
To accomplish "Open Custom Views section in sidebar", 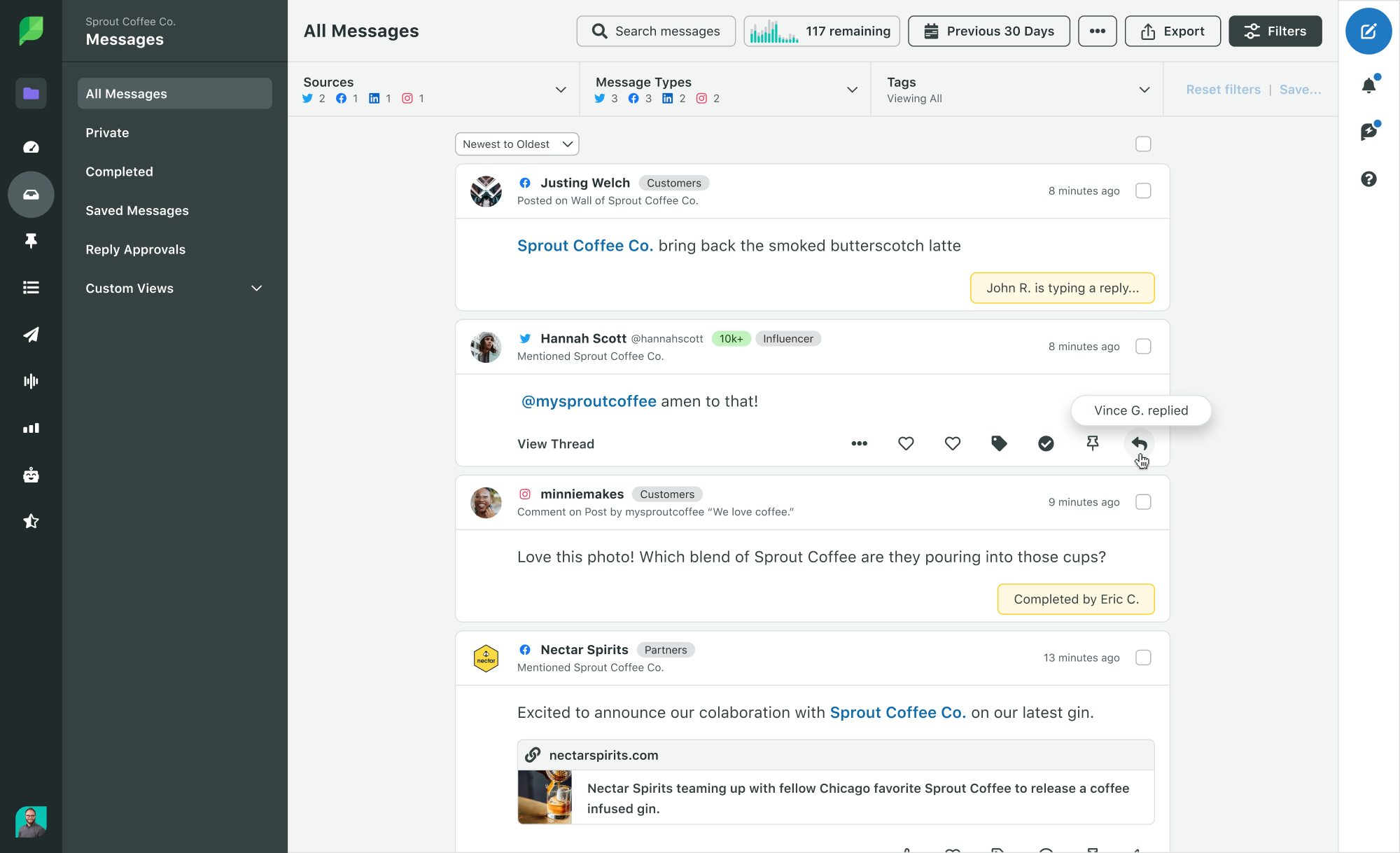I will coord(174,288).
